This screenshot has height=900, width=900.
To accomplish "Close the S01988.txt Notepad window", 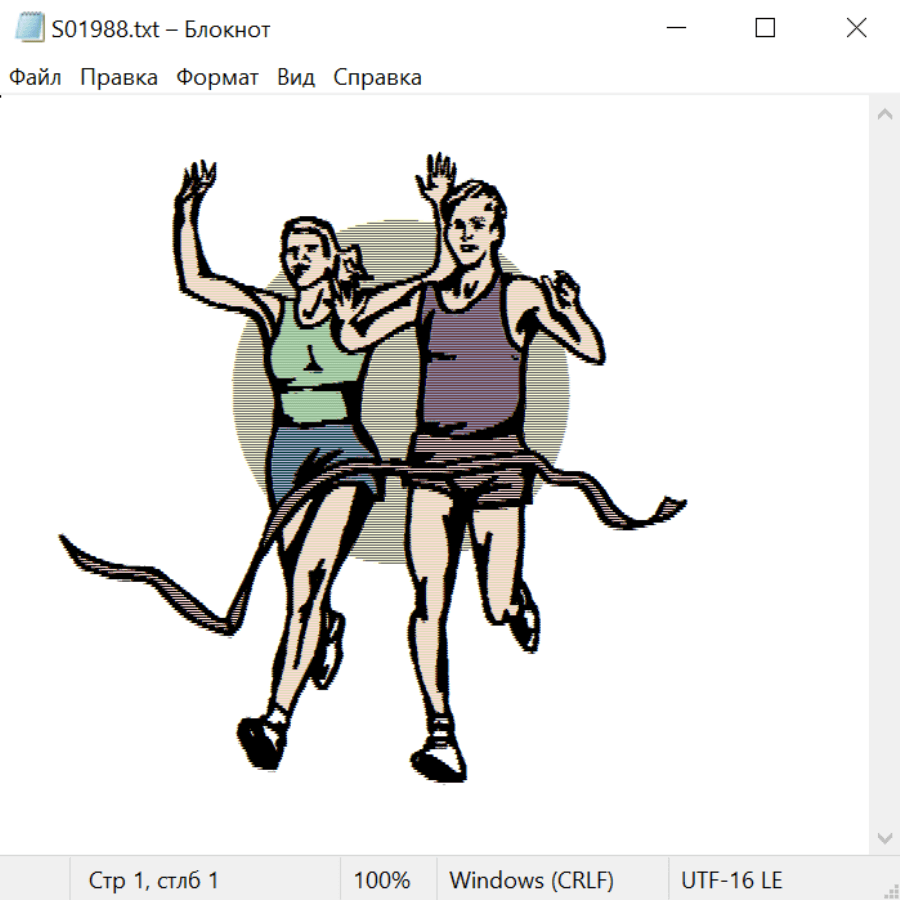I will click(x=856, y=28).
